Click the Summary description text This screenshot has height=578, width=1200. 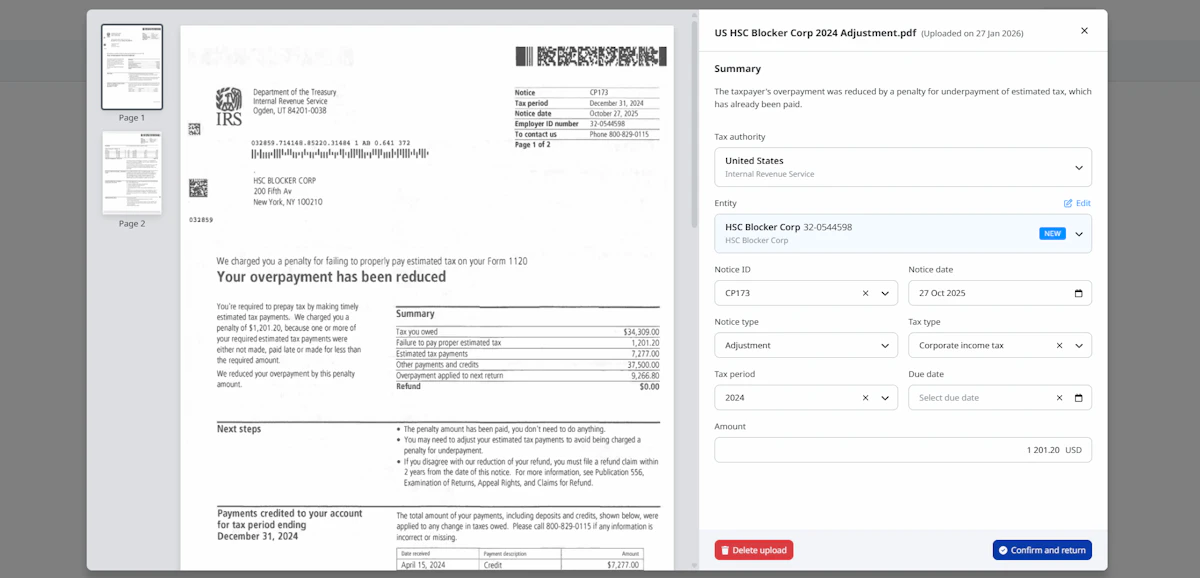[903, 97]
